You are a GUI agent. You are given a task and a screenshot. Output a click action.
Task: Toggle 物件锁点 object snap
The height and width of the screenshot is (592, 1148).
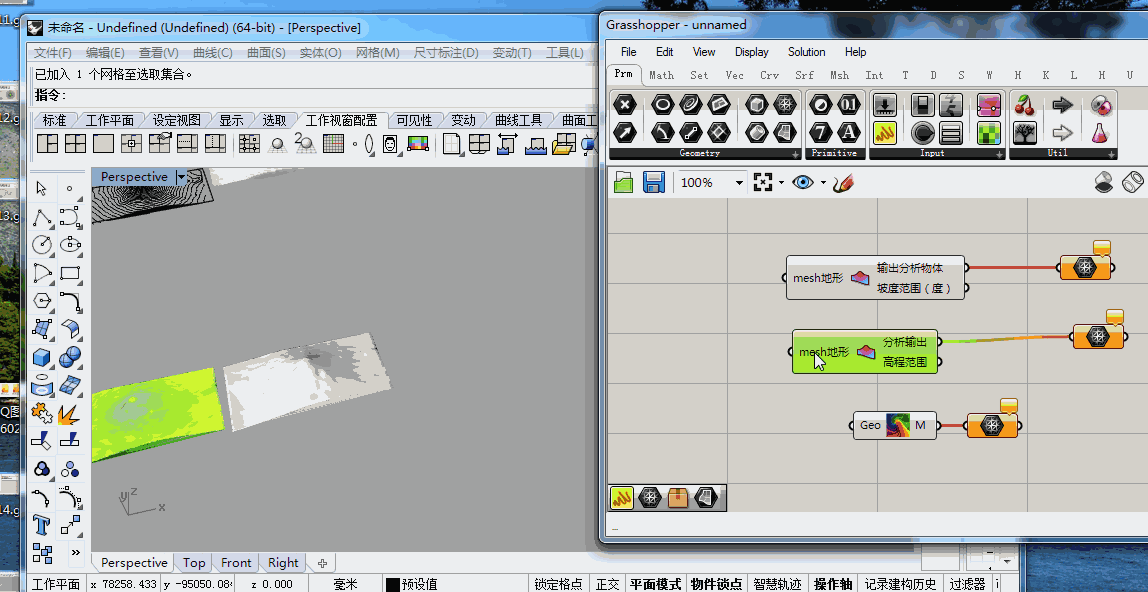(x=716, y=584)
